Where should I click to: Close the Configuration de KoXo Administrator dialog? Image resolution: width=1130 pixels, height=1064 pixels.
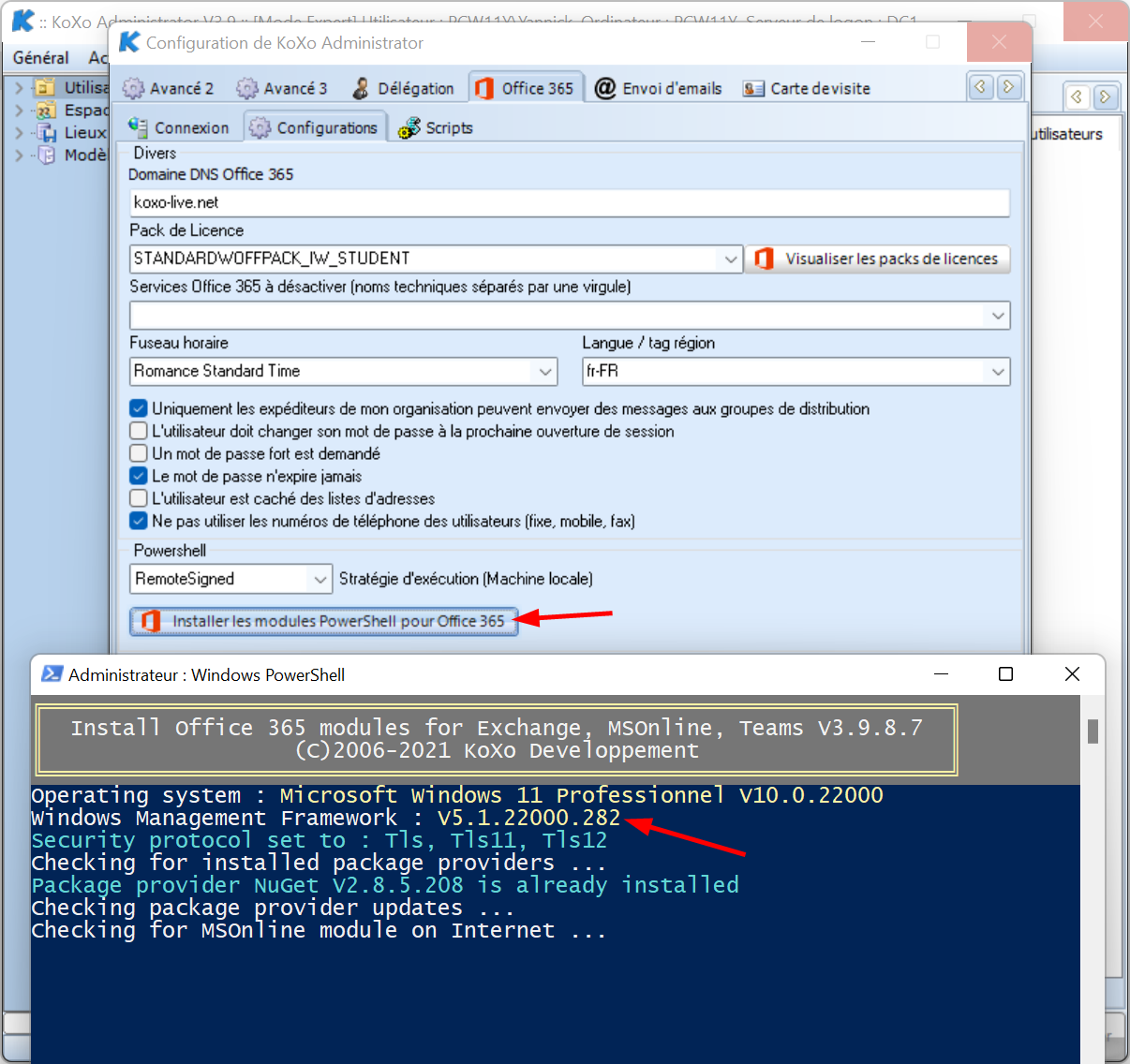tap(999, 42)
